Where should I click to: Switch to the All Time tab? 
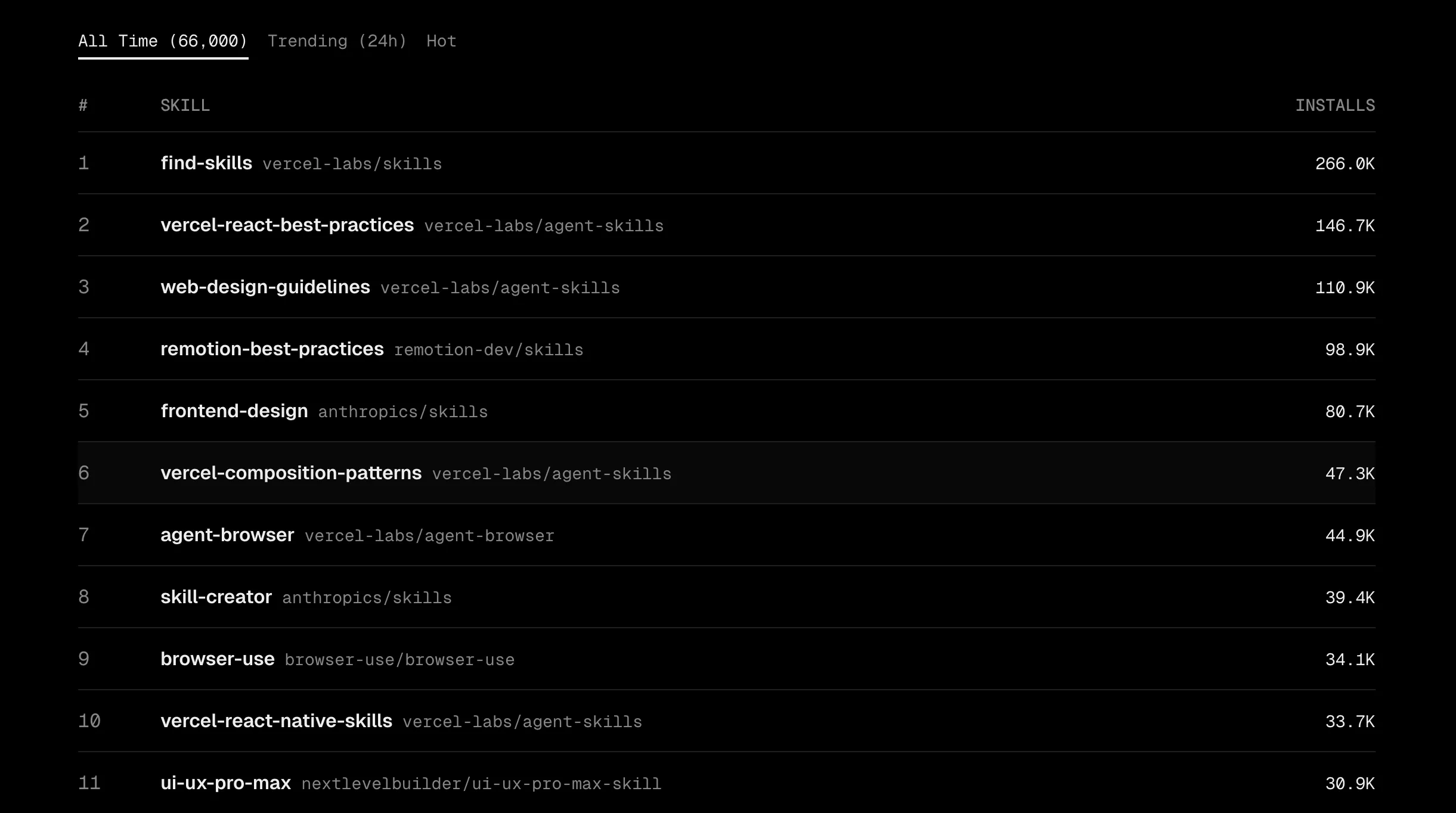pyautogui.click(x=162, y=41)
